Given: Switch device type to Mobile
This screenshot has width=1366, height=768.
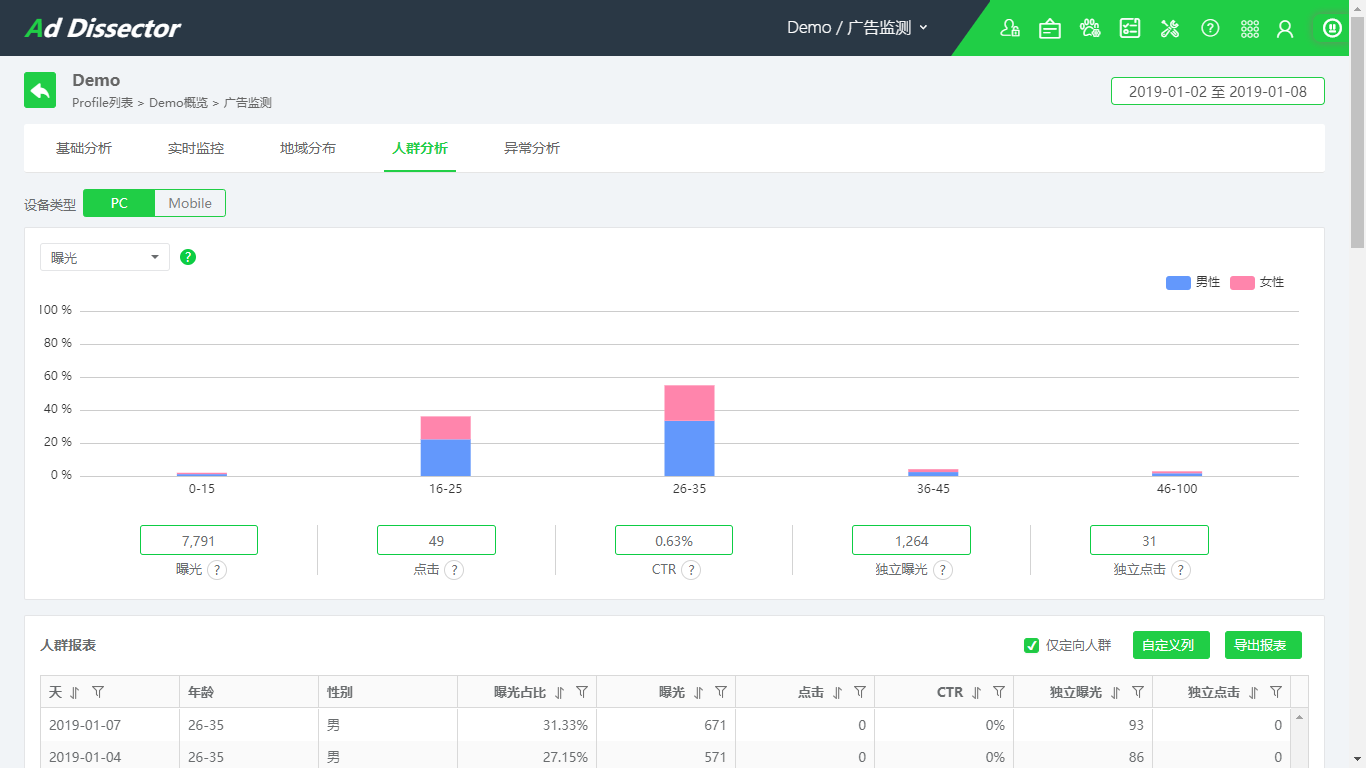Looking at the screenshot, I should click(190, 203).
